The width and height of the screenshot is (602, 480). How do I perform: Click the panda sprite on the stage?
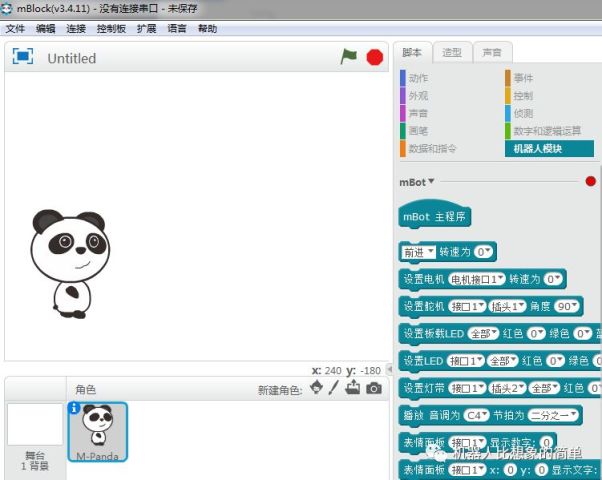pos(70,264)
